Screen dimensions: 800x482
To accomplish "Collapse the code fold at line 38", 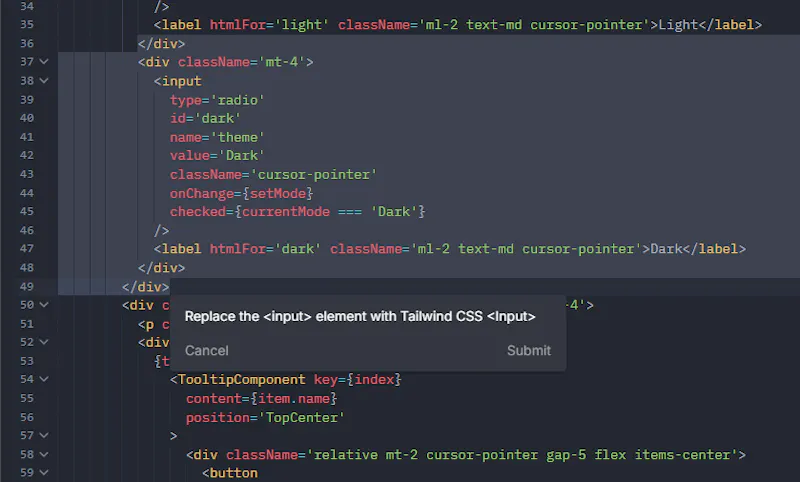I will tap(44, 81).
